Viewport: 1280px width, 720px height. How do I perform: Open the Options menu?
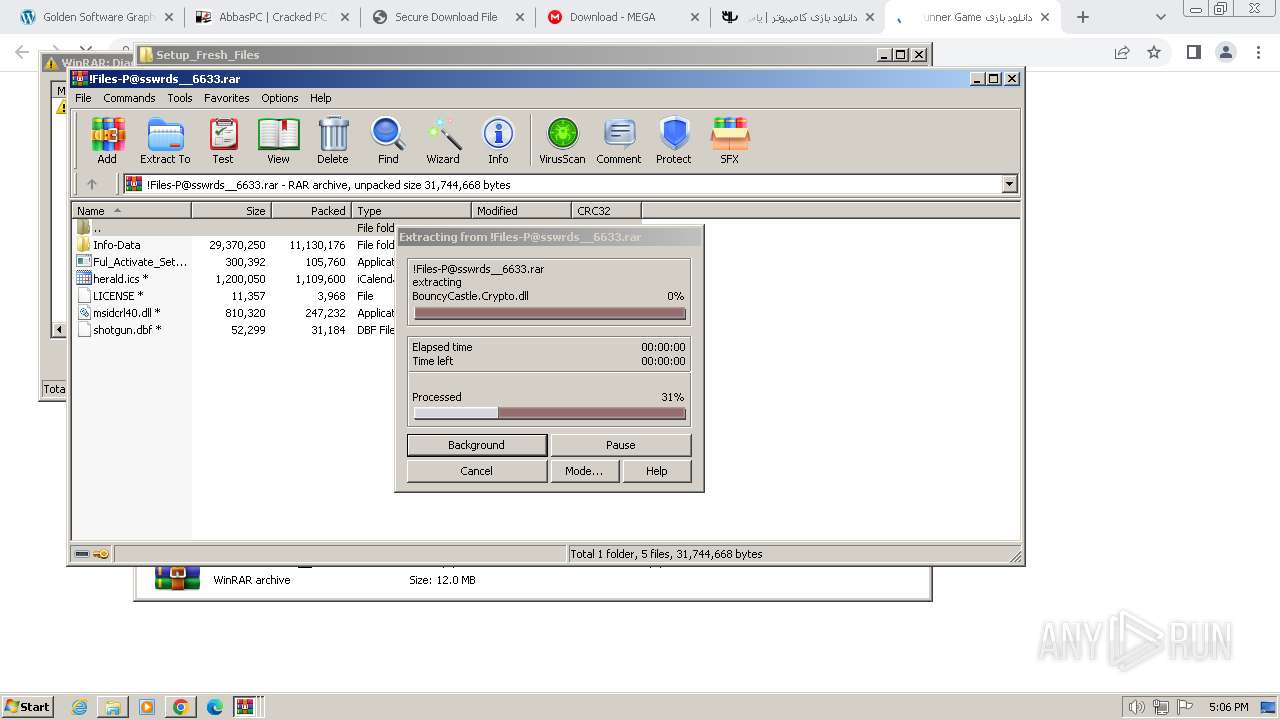click(280, 98)
